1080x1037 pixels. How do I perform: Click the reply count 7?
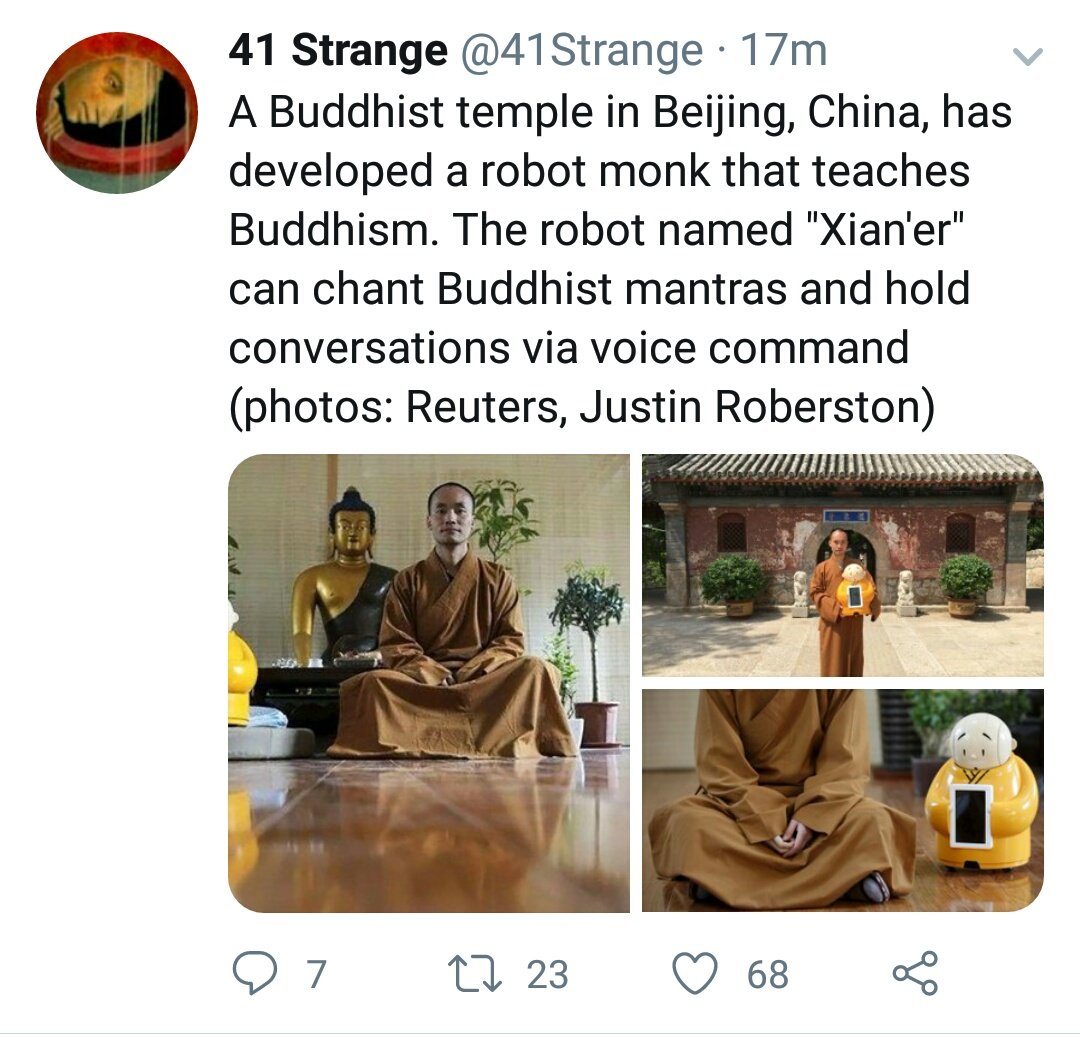(x=315, y=974)
